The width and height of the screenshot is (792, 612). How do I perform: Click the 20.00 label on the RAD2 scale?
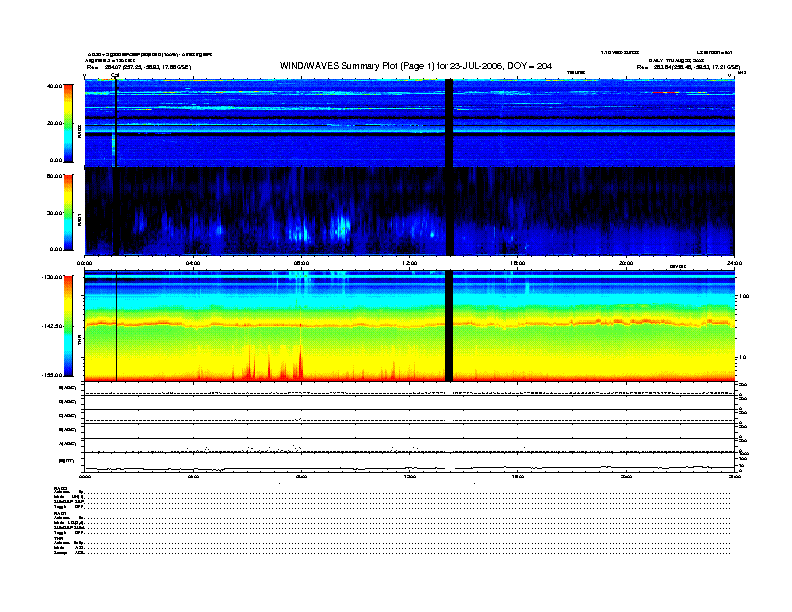55,123
